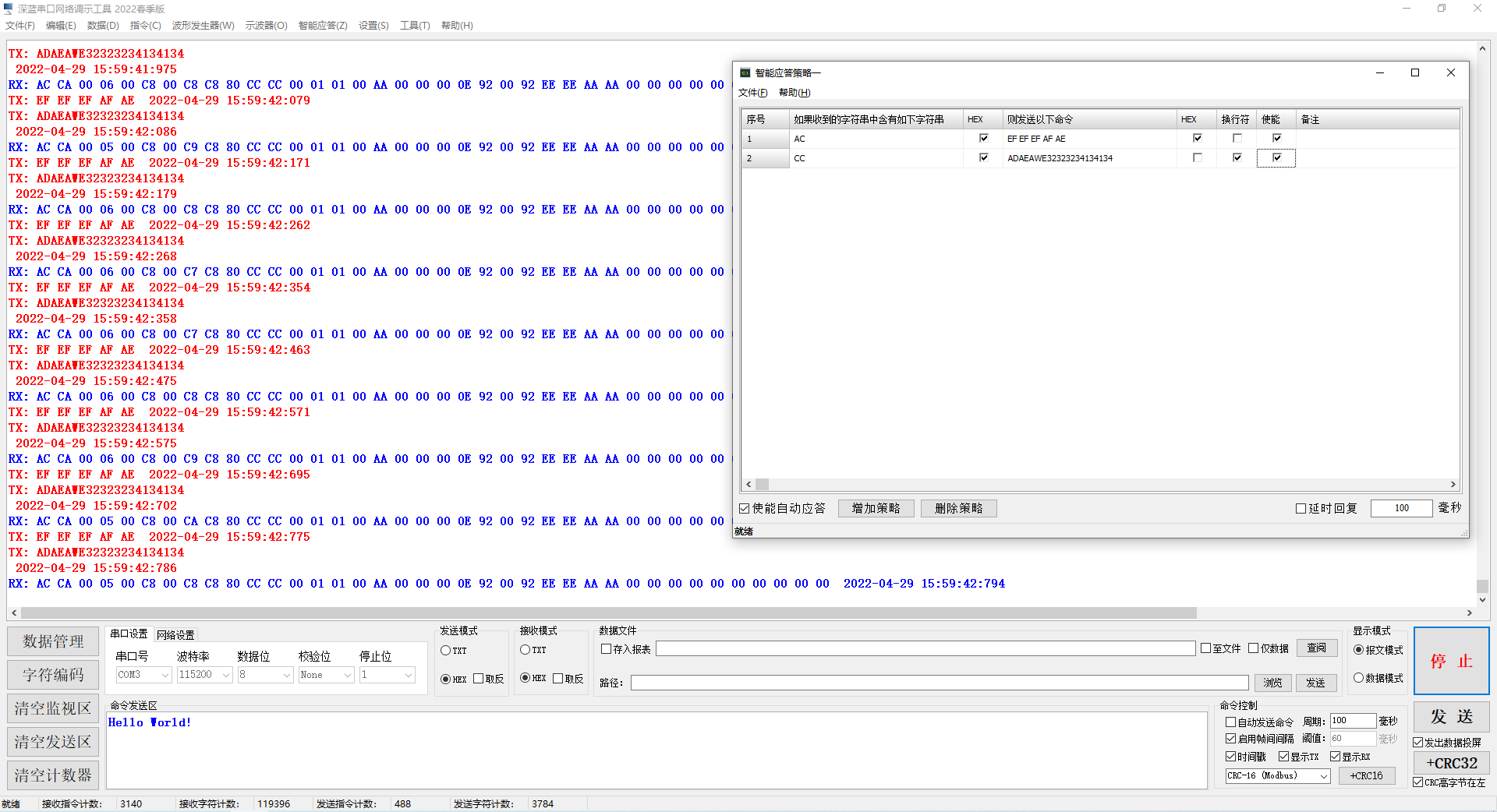This screenshot has height=812, width=1497.
Task: Select 数据模式 display mode radio button
Action: tap(1359, 678)
